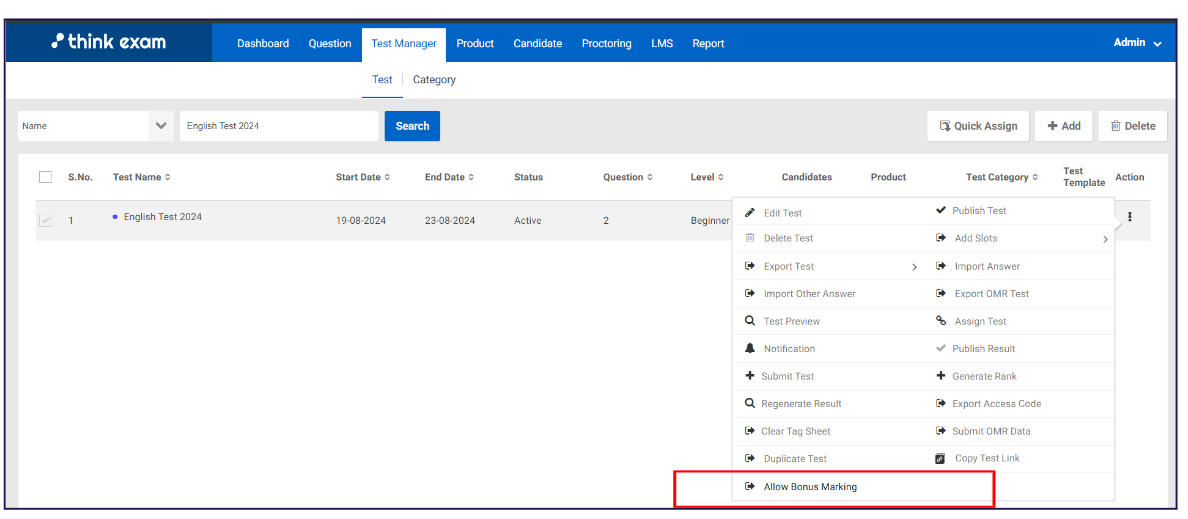Click the magnifier icon beside Test Preview
The height and width of the screenshot is (519, 1188).
[x=750, y=321]
